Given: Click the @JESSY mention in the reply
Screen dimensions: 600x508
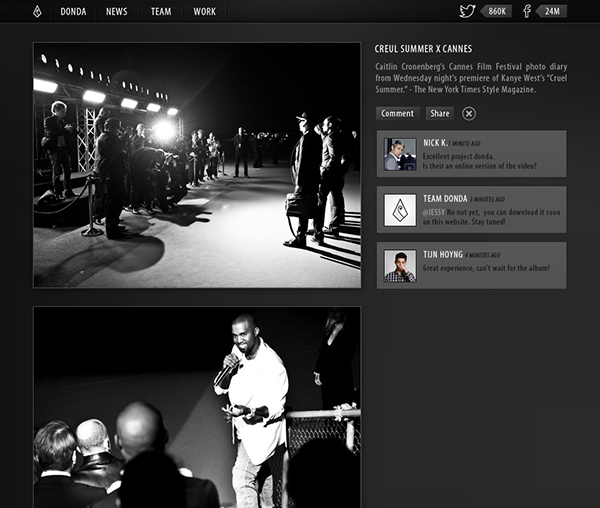Looking at the screenshot, I should [434, 212].
